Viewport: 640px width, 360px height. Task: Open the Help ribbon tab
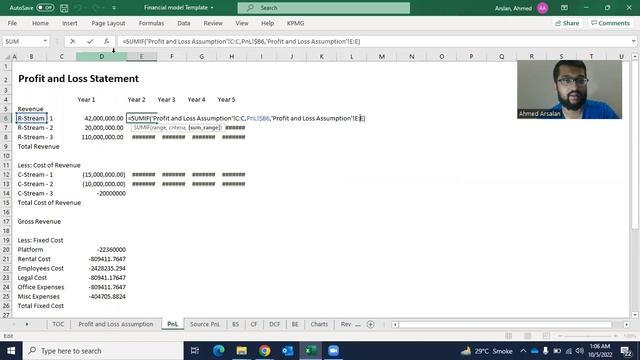tap(267, 23)
